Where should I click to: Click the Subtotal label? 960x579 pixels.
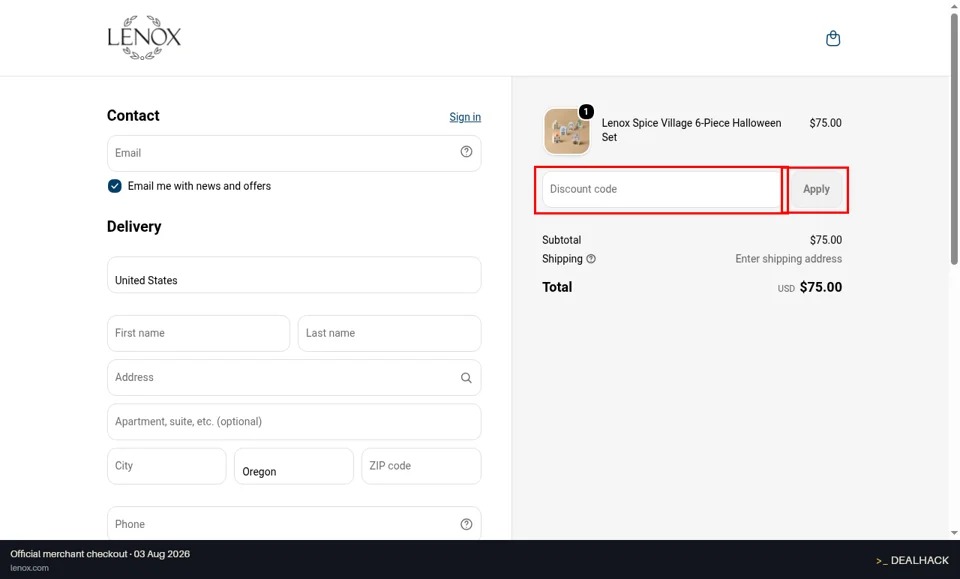click(x=561, y=240)
